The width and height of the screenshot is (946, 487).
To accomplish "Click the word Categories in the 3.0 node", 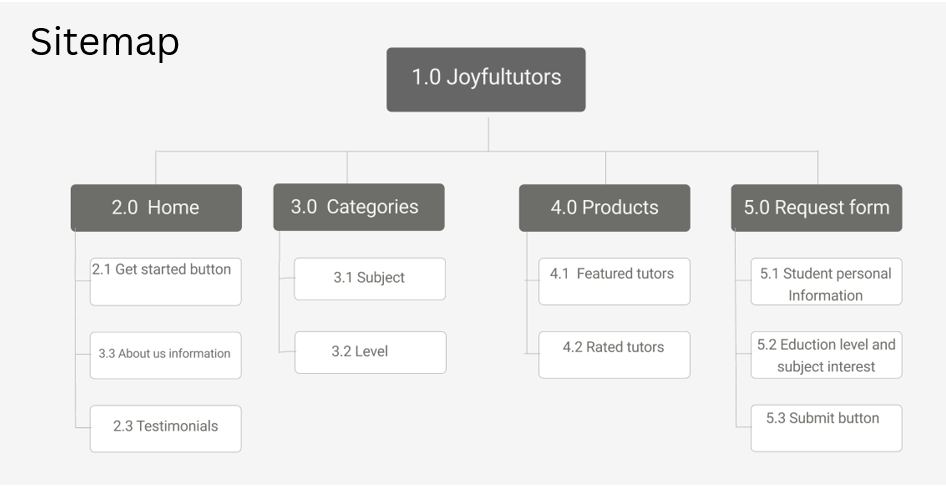I will pyautogui.click(x=372, y=207).
